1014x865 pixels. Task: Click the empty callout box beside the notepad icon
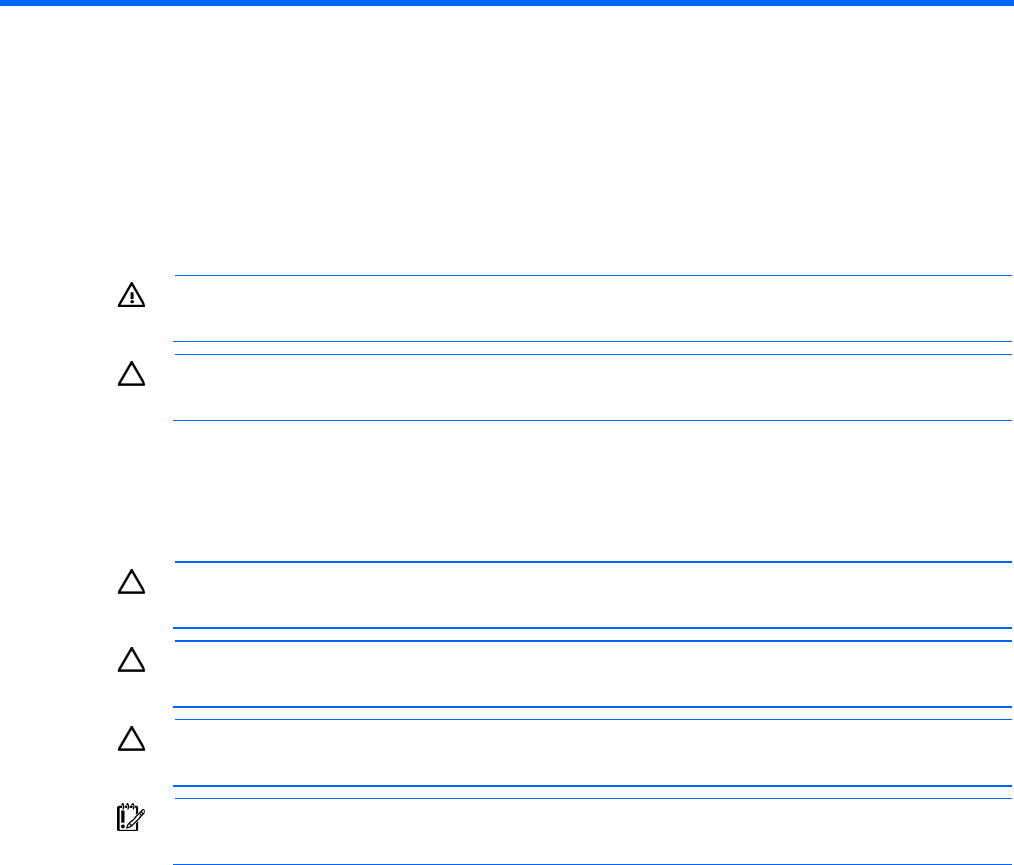point(593,831)
